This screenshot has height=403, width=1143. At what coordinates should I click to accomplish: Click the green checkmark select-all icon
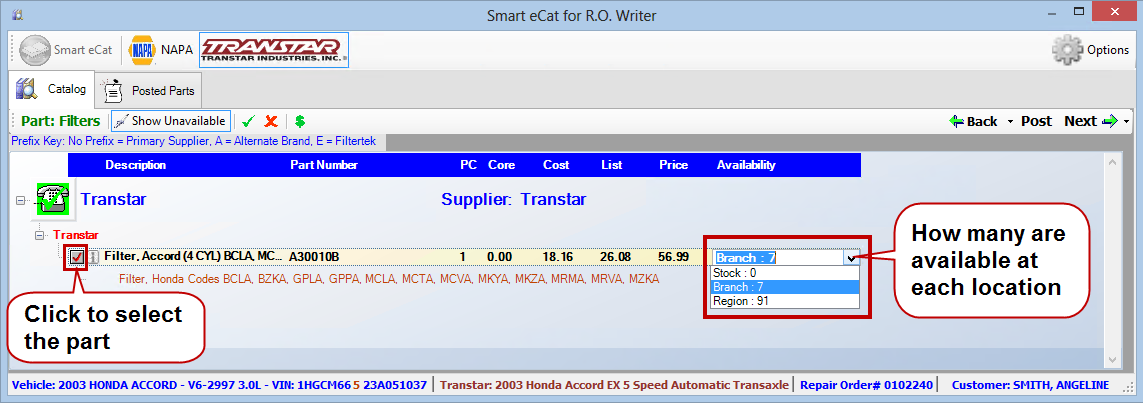pos(248,121)
